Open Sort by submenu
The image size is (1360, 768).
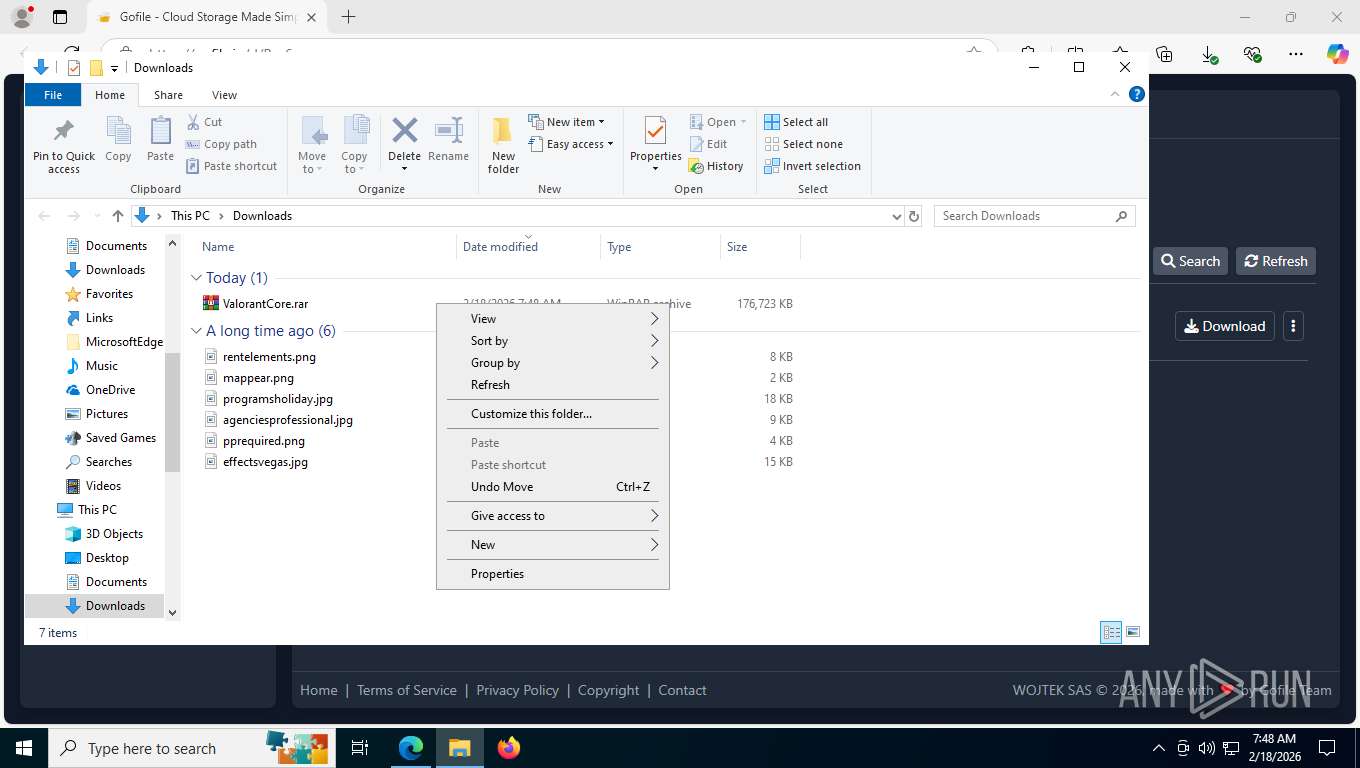point(553,341)
